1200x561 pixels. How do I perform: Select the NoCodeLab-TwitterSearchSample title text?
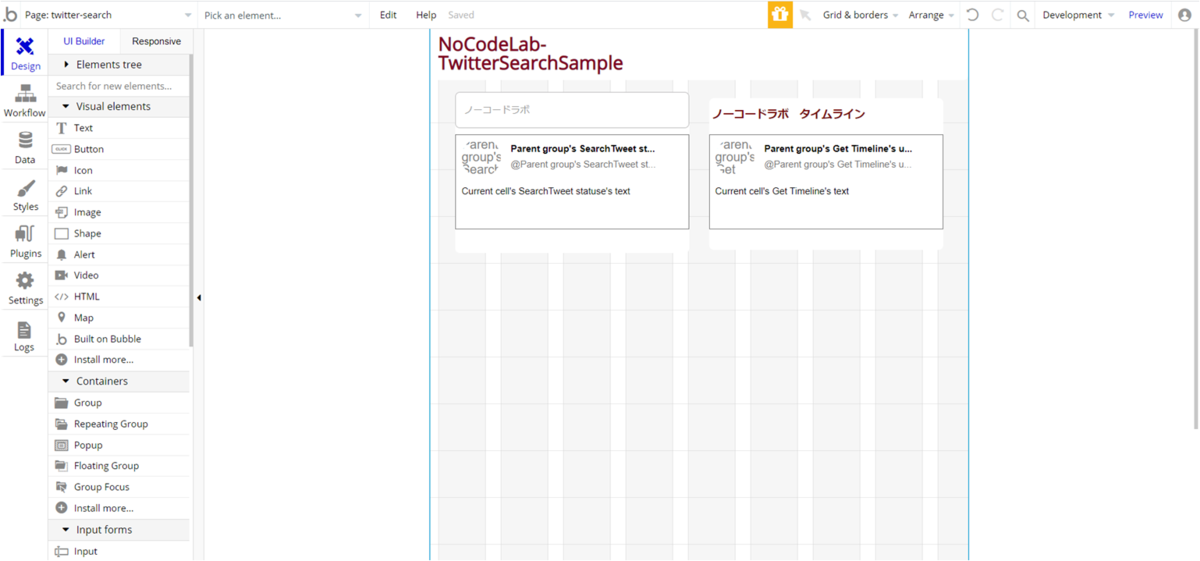(531, 53)
